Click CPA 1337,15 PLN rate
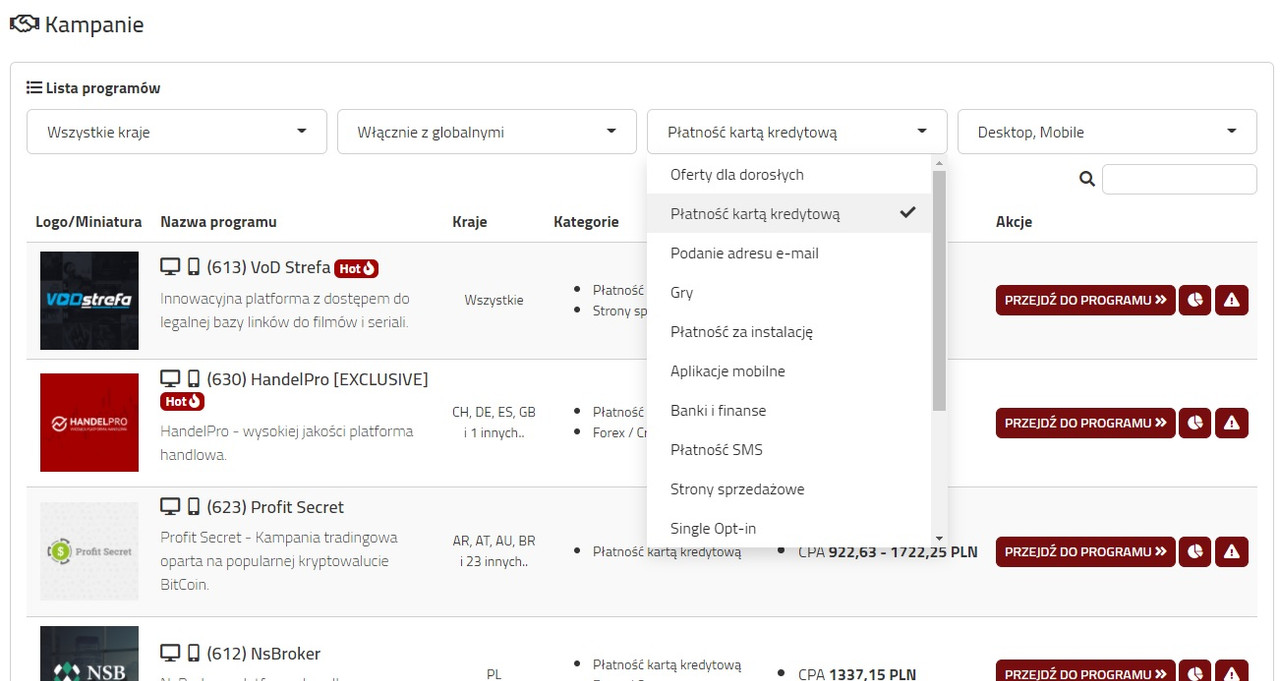The width and height of the screenshot is (1280, 681). (857, 674)
